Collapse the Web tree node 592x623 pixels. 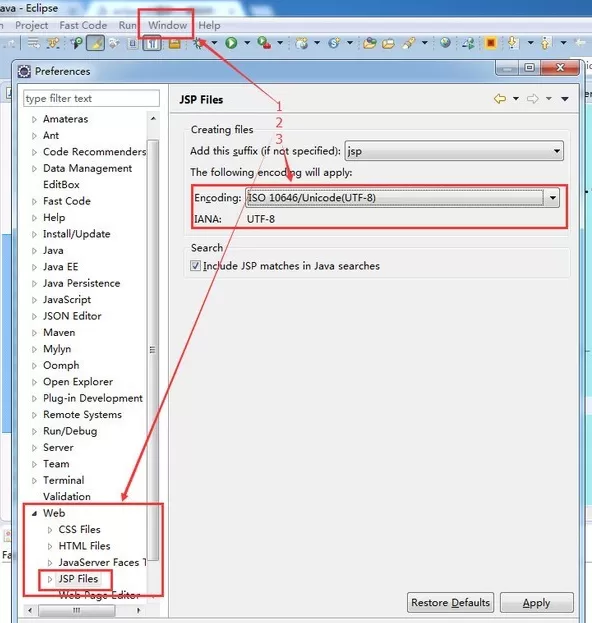coord(35,513)
